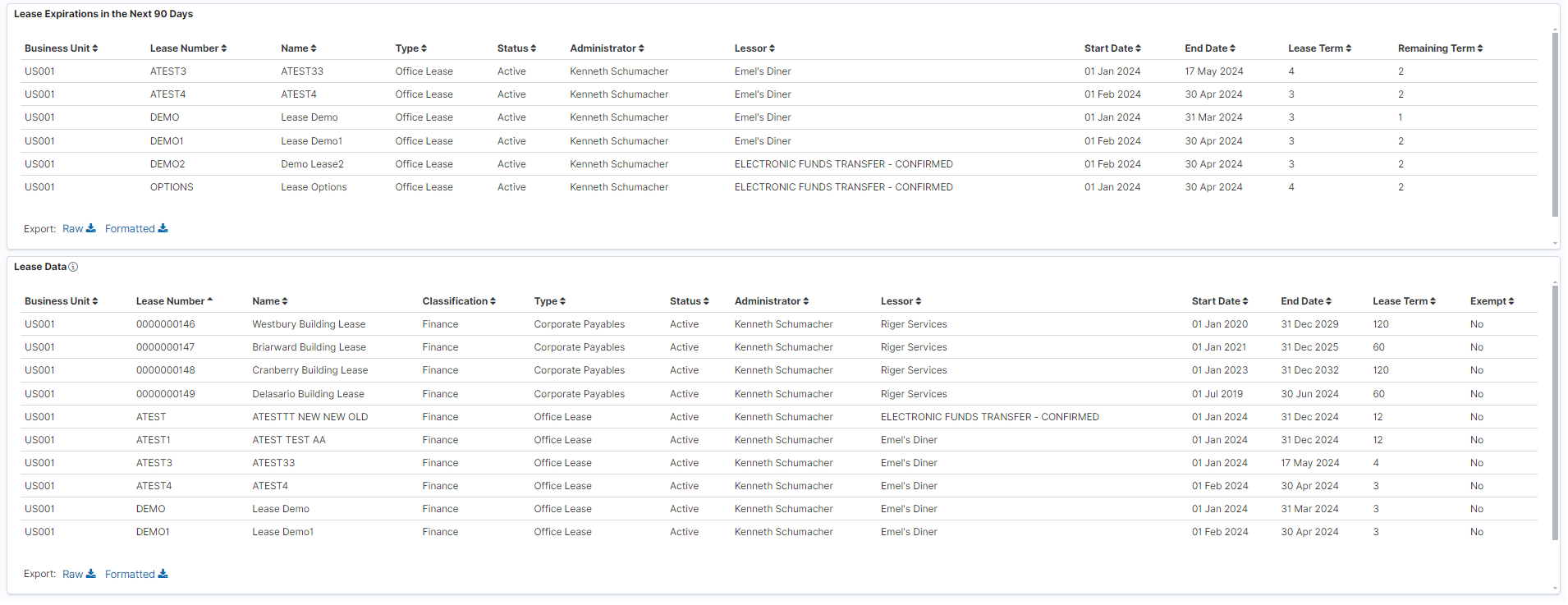
Task: Sort Lease Data by Exempt column
Action: (1492, 301)
